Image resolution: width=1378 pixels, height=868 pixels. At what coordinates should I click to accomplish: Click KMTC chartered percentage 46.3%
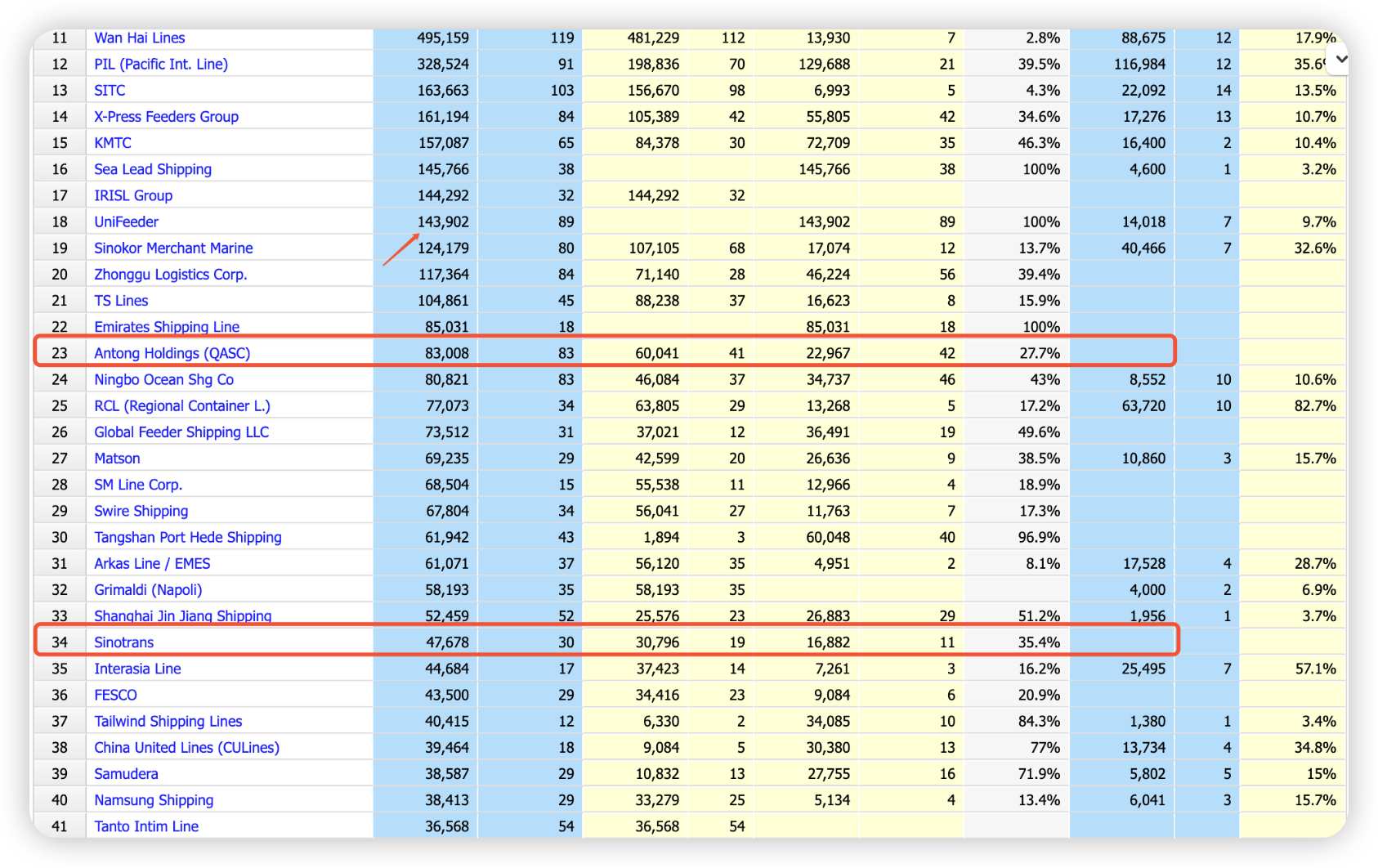1040,142
